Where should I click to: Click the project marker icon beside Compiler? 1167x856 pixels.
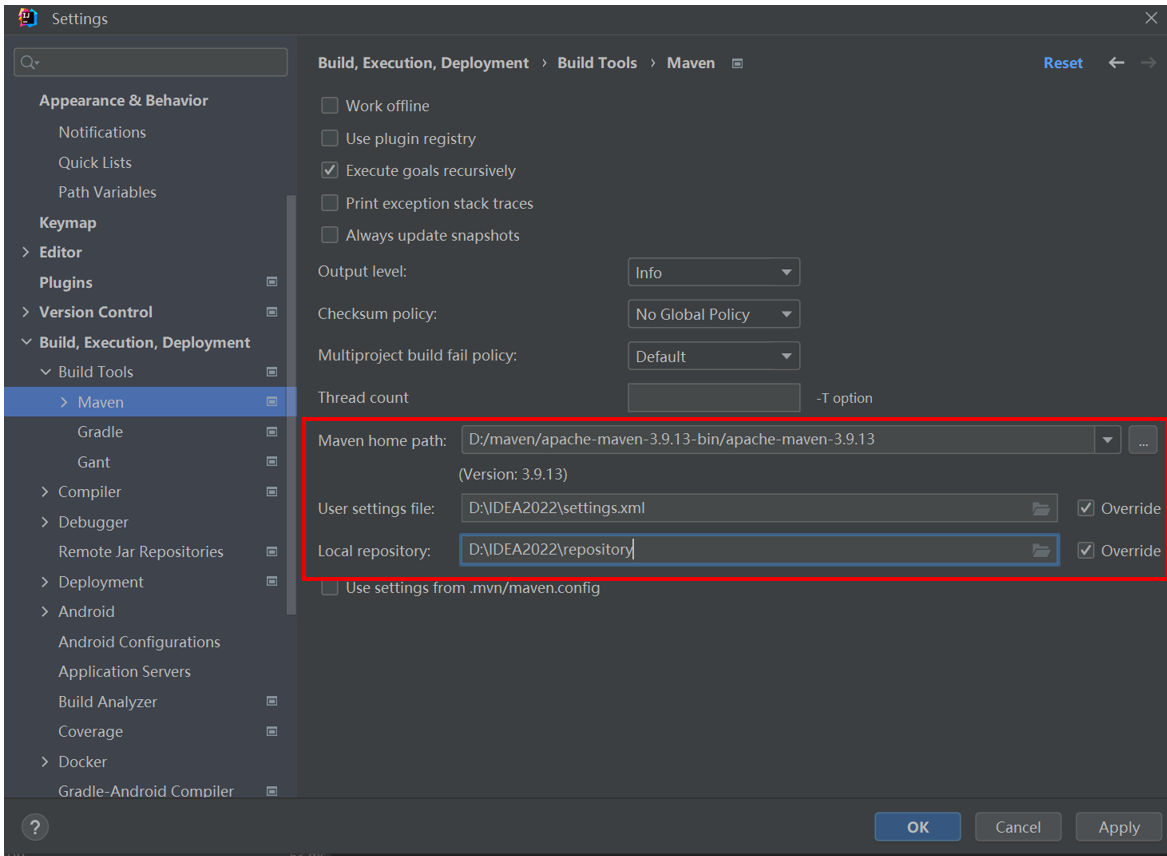point(272,491)
